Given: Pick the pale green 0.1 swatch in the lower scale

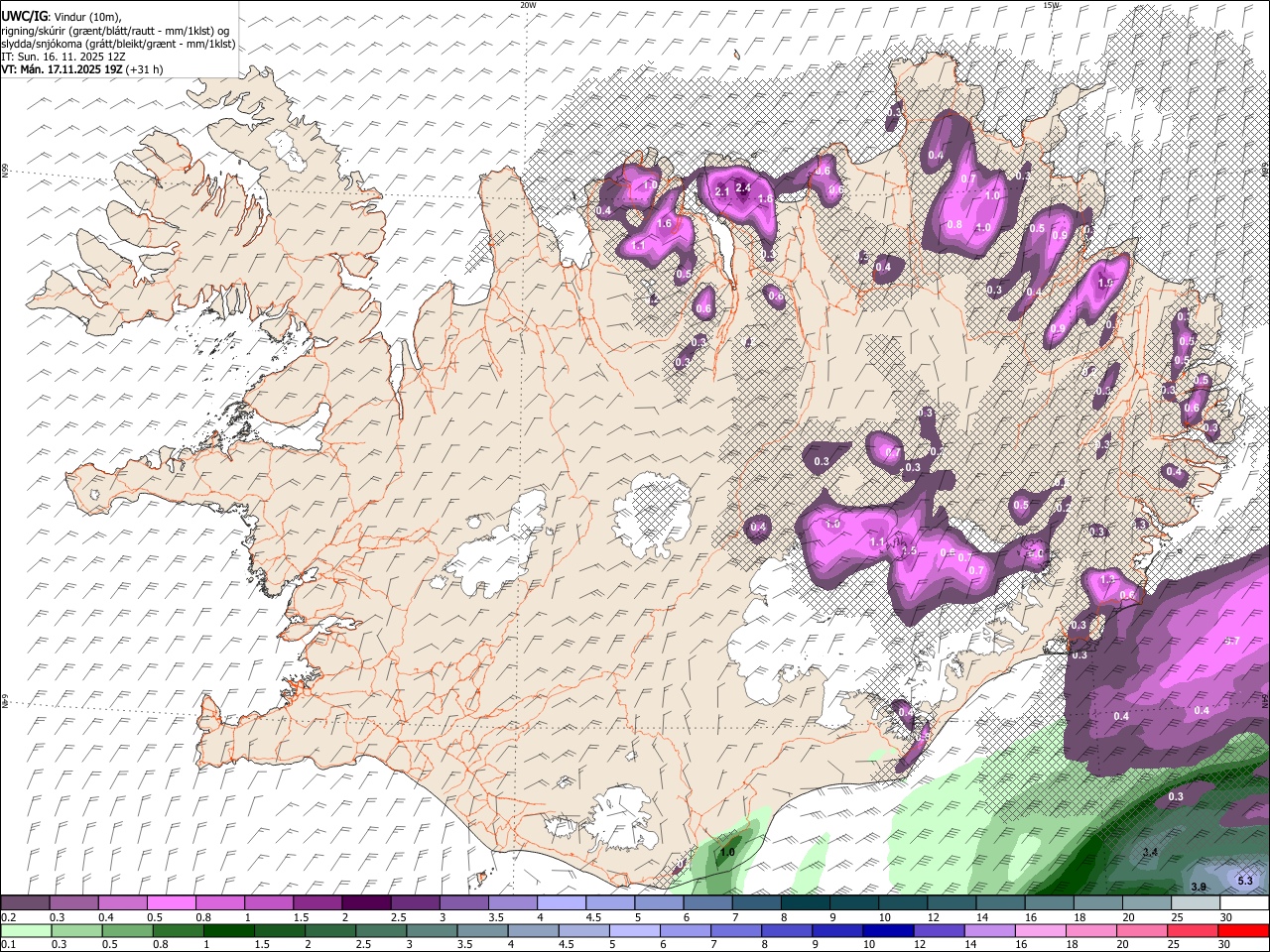Looking at the screenshot, I should click(x=26, y=930).
